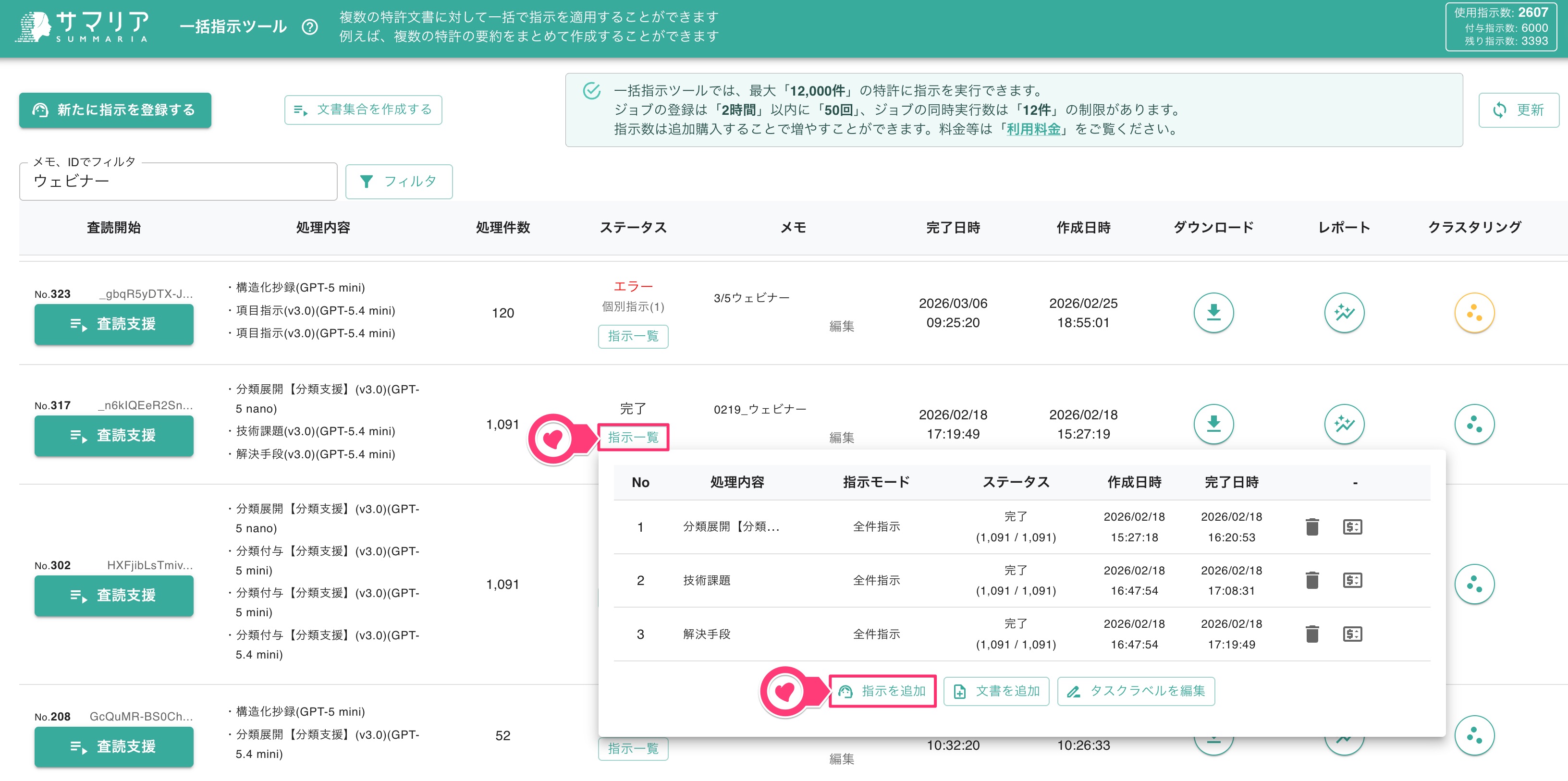The width and height of the screenshot is (1568, 781).
Task: Click job ID HXFjibLsTmiv...
Action: click(x=150, y=565)
